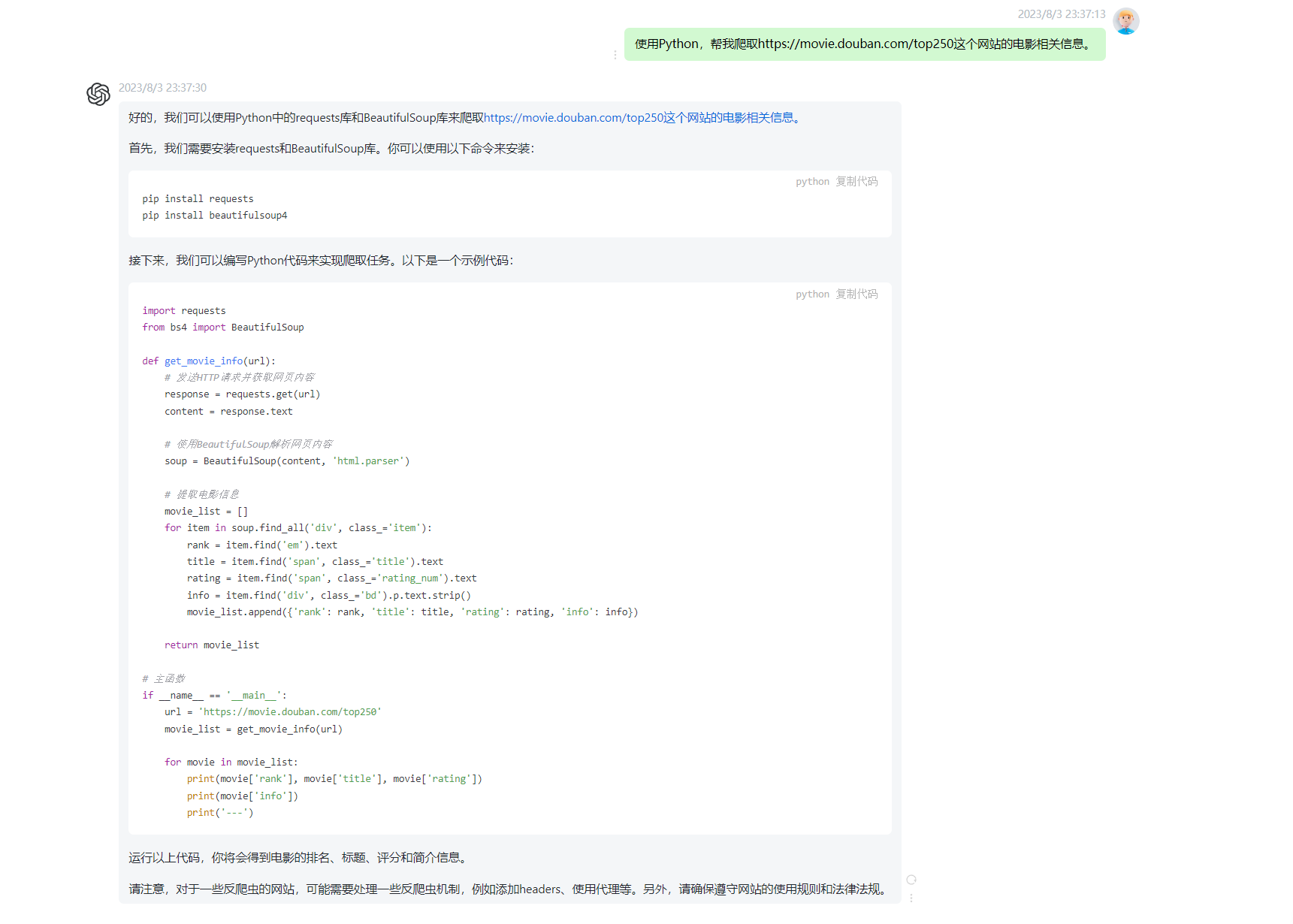Click the 'for movie in movie_list:' line
This screenshot has height=924, width=1293.
(231, 762)
